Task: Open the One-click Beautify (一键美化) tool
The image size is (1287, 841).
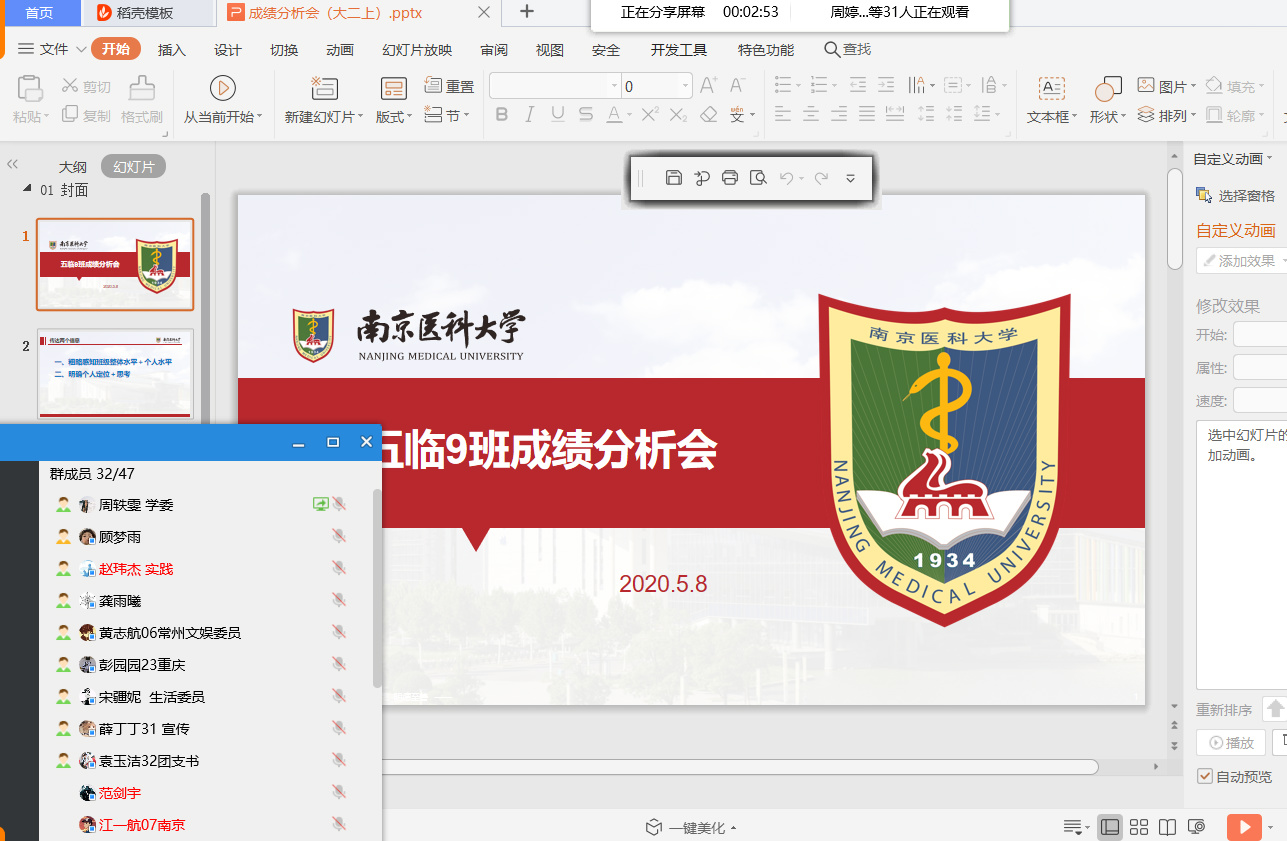Action: [690, 828]
